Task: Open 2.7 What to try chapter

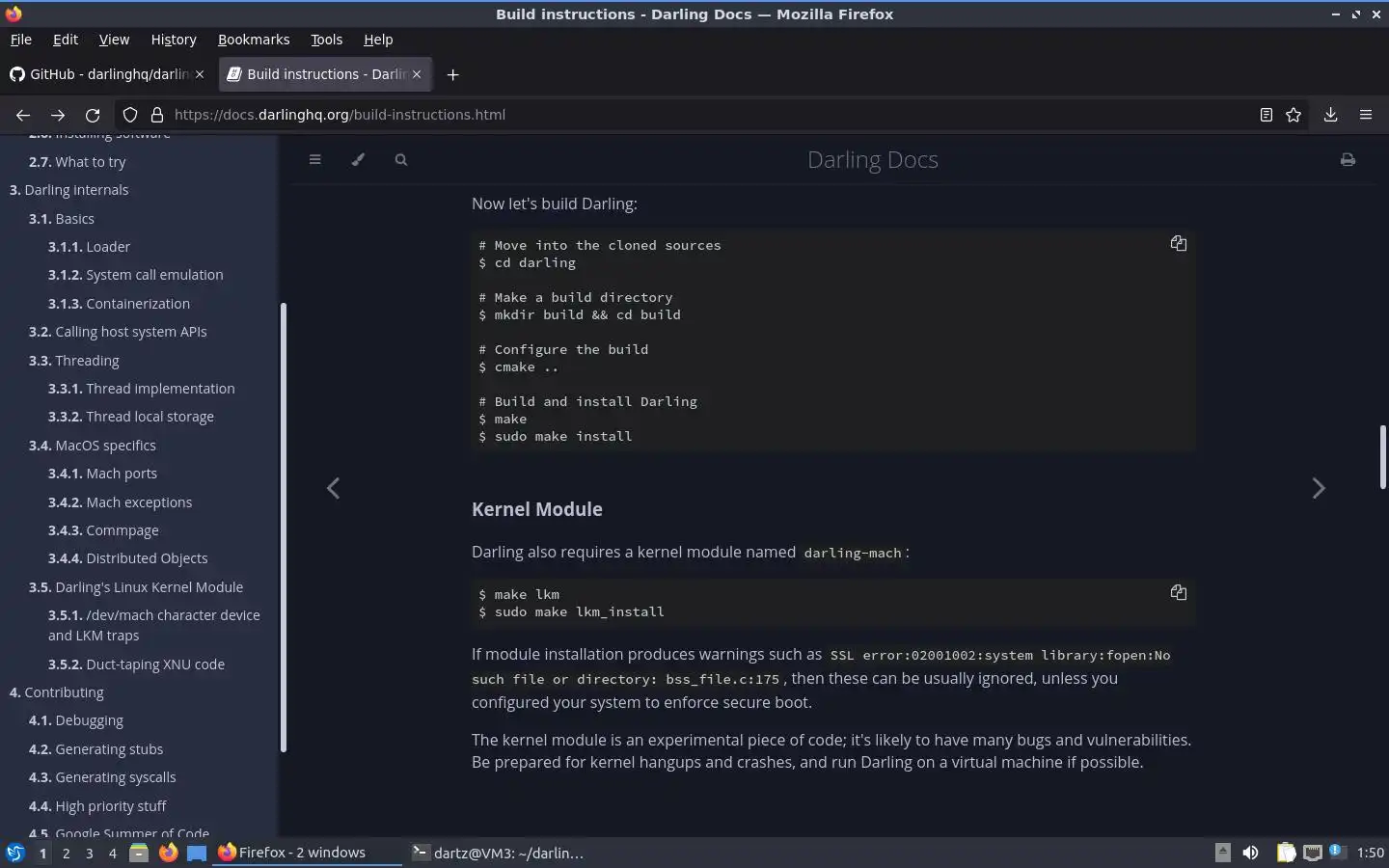Action: 77,162
